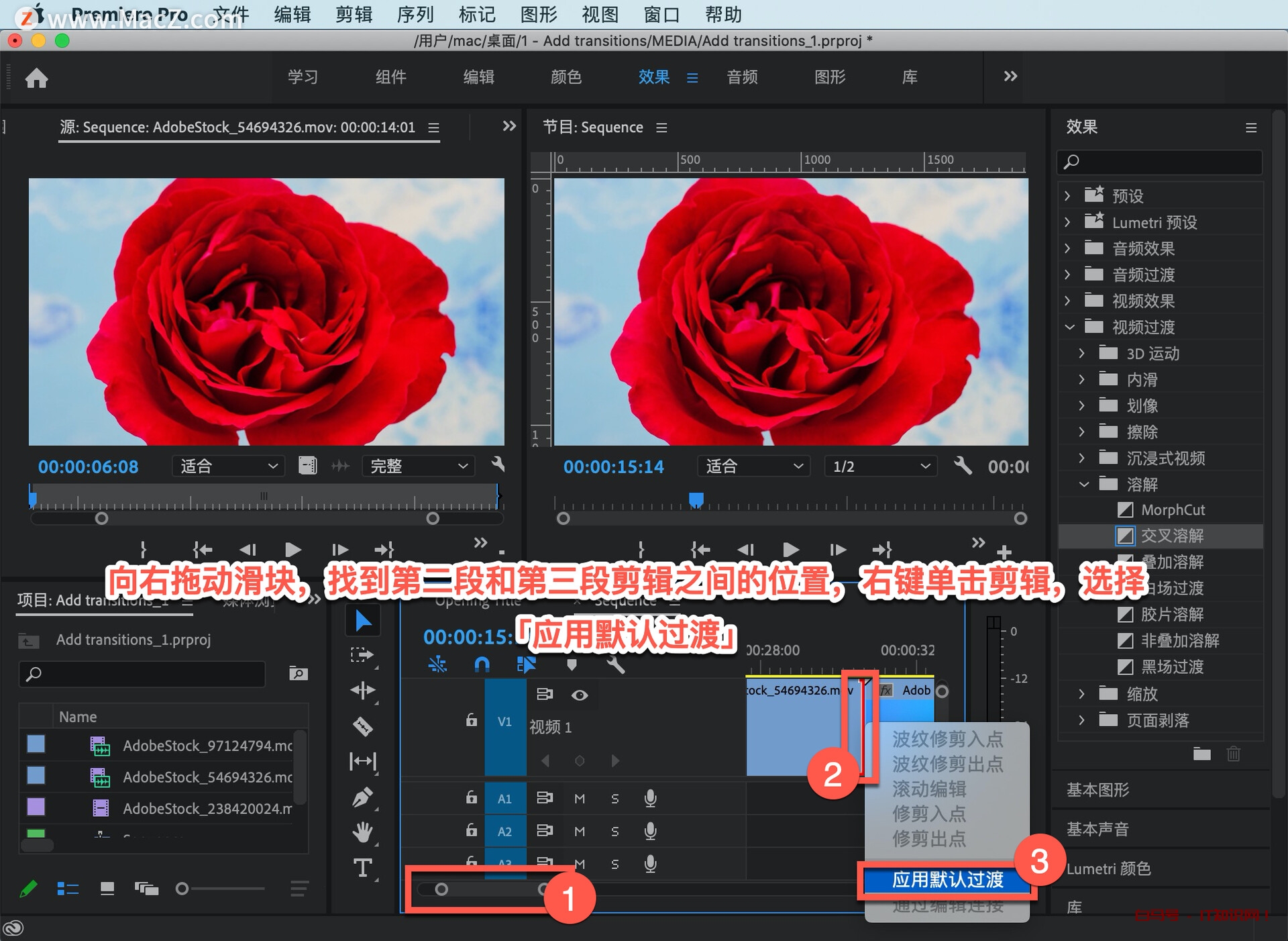The height and width of the screenshot is (941, 1288).
Task: Mute audio track A1
Action: [580, 799]
